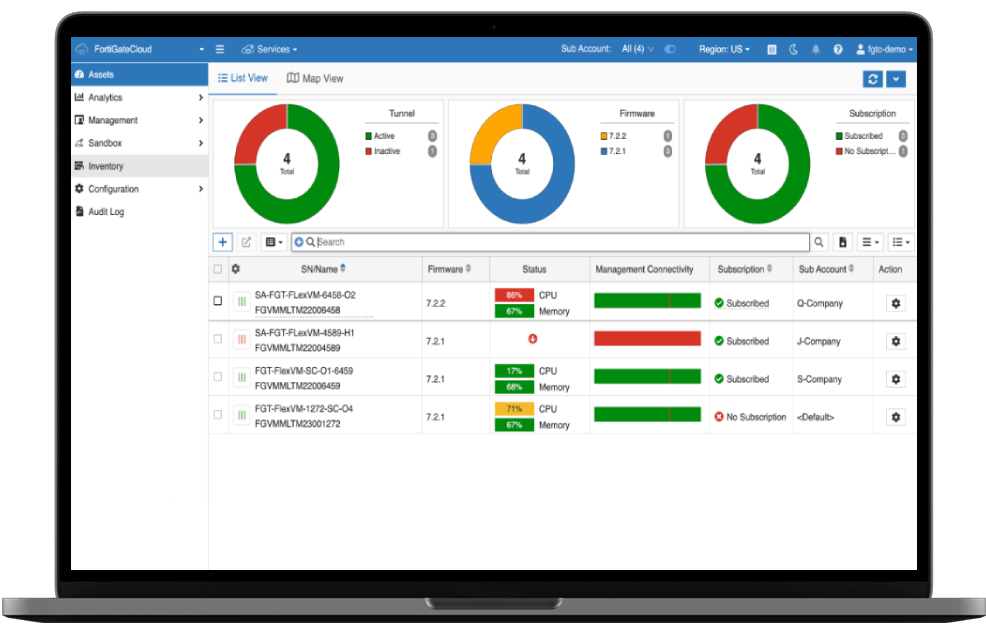
Task: Toggle the hamburger menu icon
Action: [x=219, y=49]
